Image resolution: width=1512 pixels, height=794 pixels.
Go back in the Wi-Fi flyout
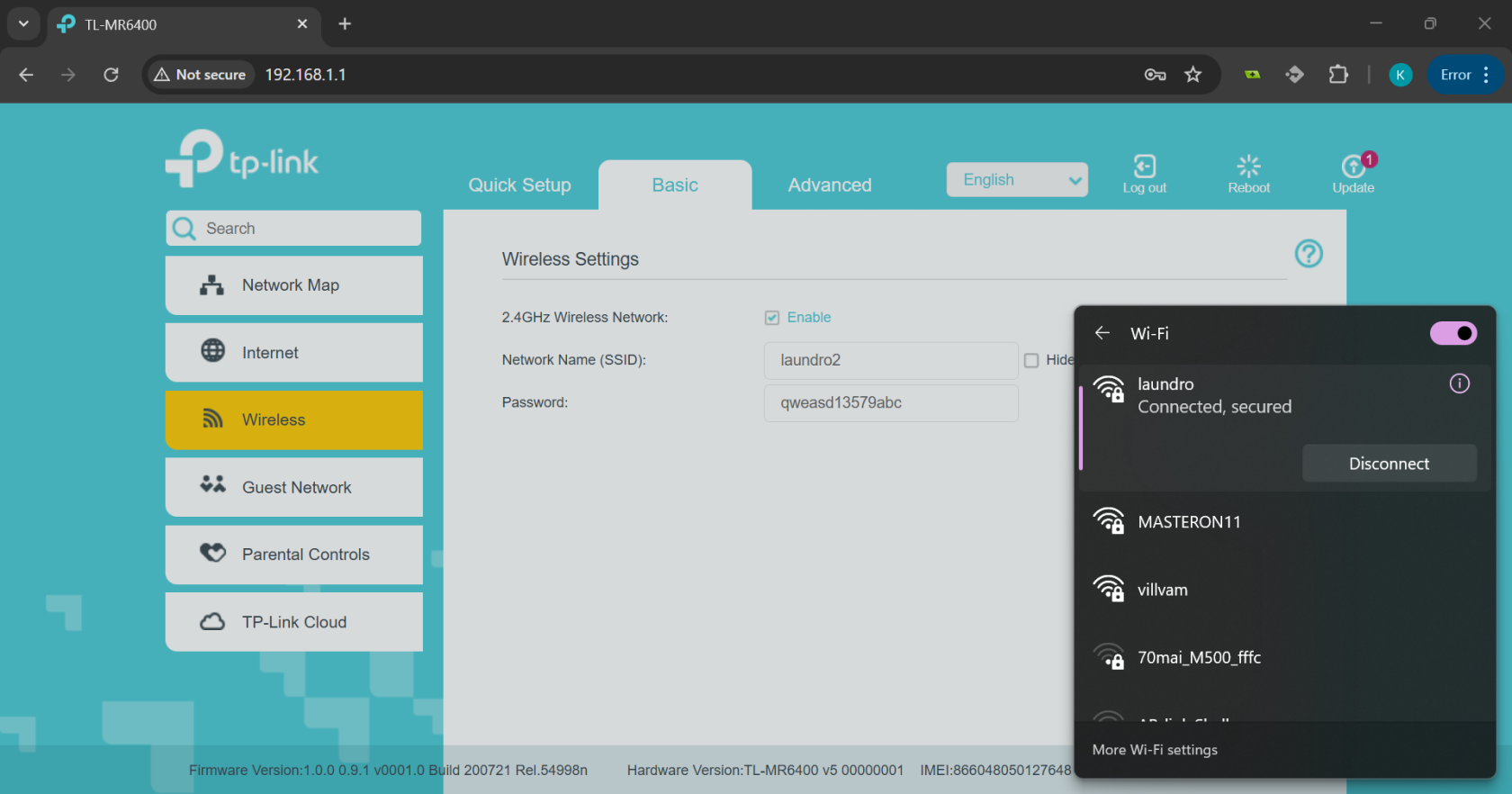pos(1102,333)
